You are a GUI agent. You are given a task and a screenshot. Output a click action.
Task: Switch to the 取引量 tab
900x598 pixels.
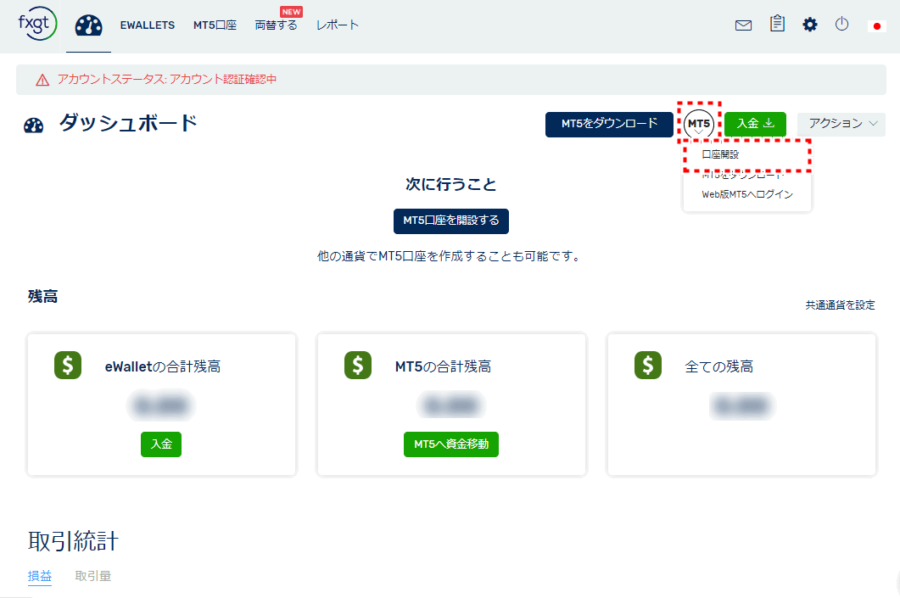click(93, 576)
